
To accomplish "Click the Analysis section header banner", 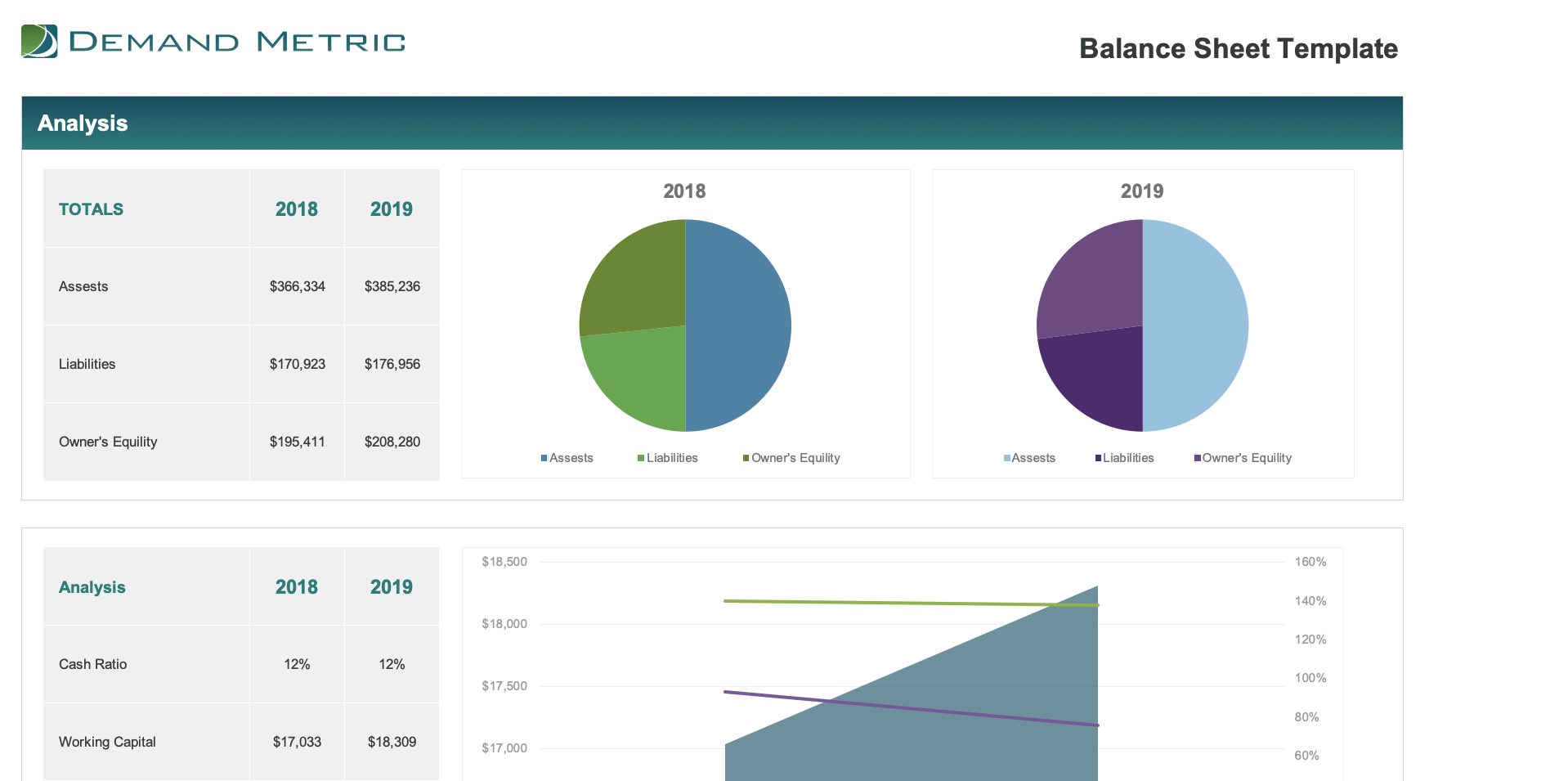I will 712,123.
